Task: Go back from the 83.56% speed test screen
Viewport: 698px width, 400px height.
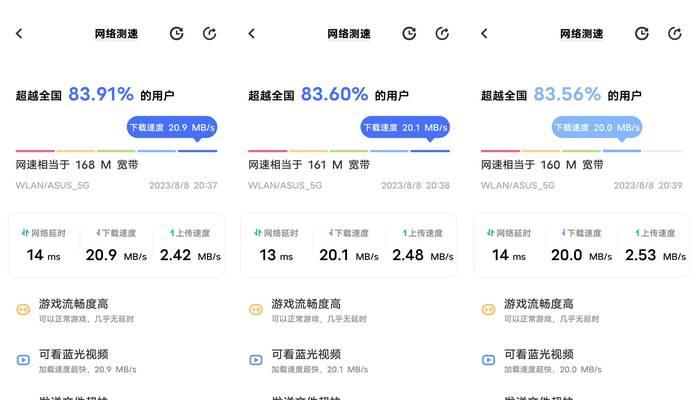Action: pos(484,33)
